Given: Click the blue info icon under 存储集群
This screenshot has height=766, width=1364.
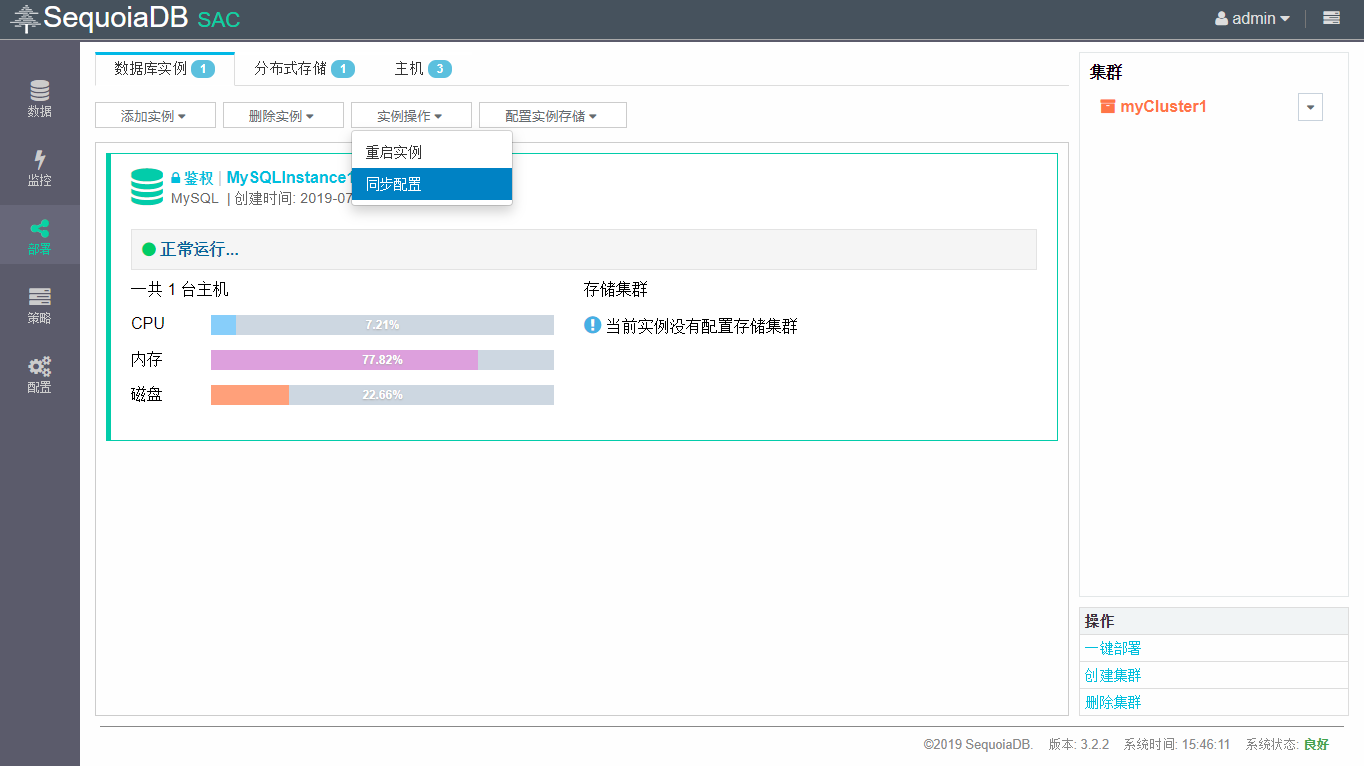Looking at the screenshot, I should (x=592, y=325).
